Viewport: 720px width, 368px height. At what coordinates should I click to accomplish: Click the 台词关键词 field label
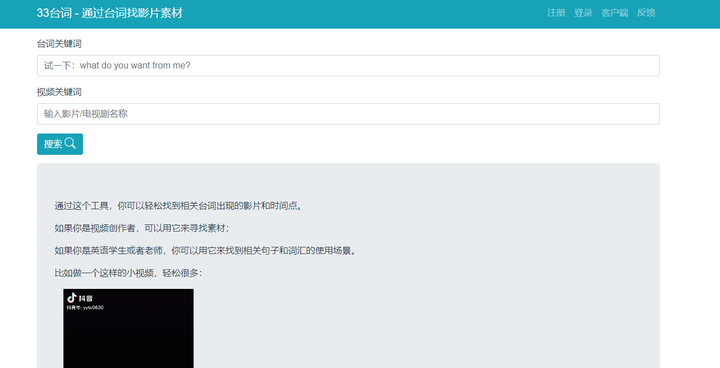click(59, 44)
